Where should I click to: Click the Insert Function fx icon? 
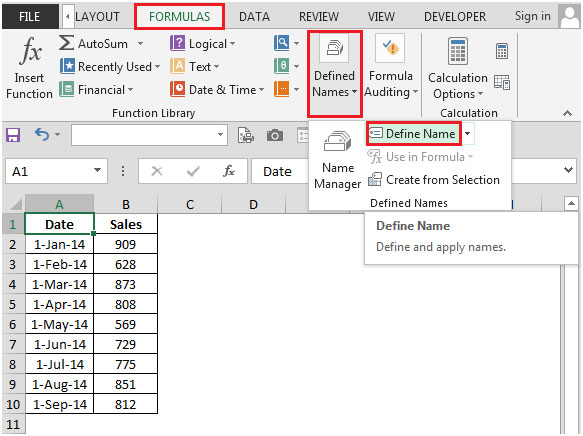tap(30, 50)
